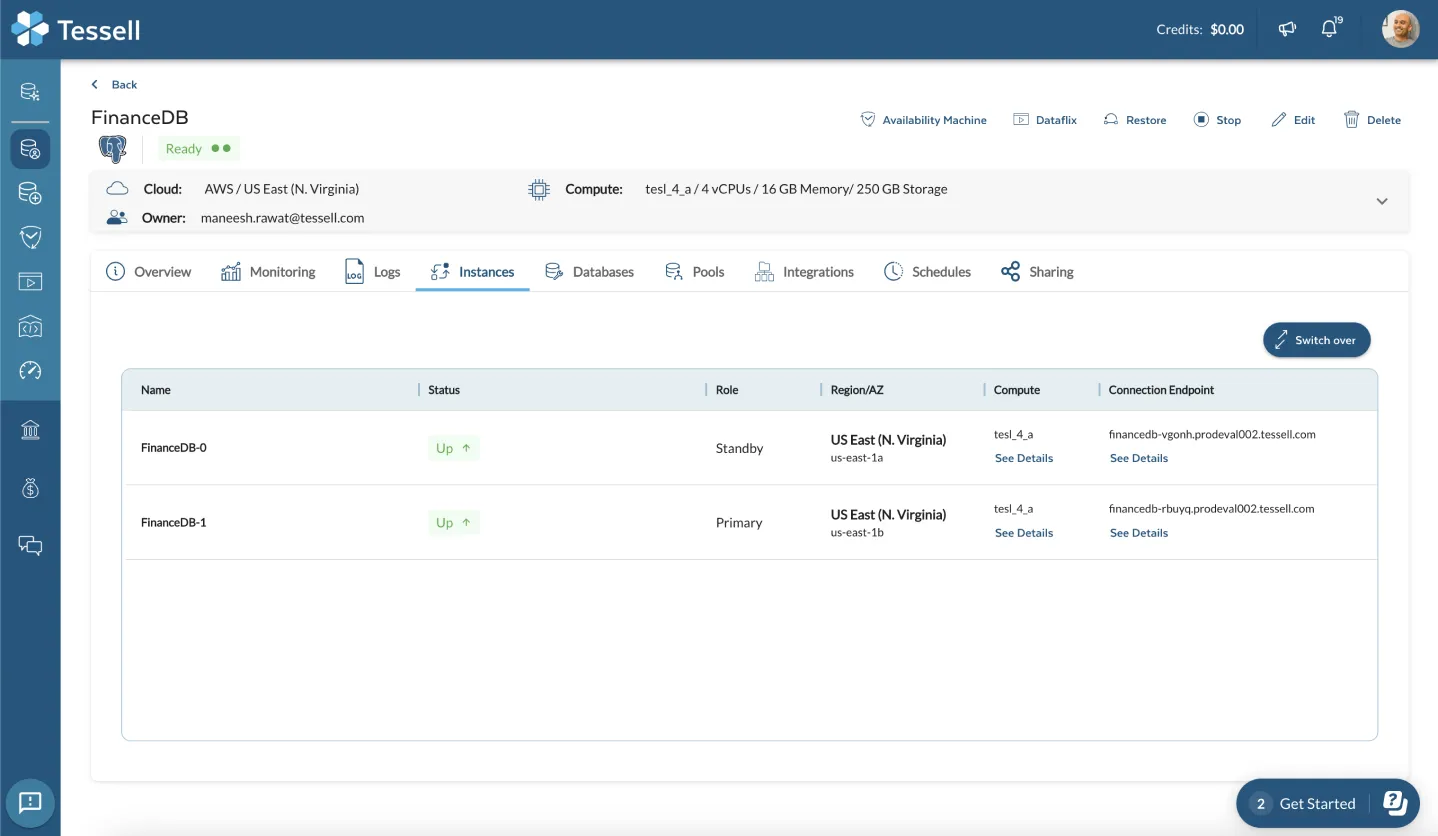Viewport: 1438px width, 836px height.
Task: Open the Databases tab
Action: pyautogui.click(x=589, y=271)
